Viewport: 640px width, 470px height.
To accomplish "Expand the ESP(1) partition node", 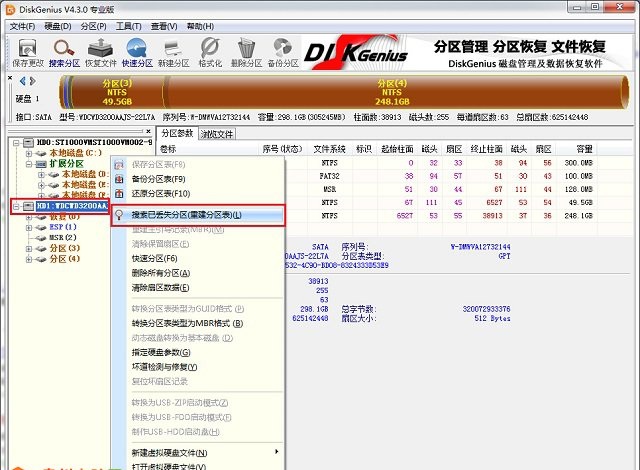I will (29, 228).
